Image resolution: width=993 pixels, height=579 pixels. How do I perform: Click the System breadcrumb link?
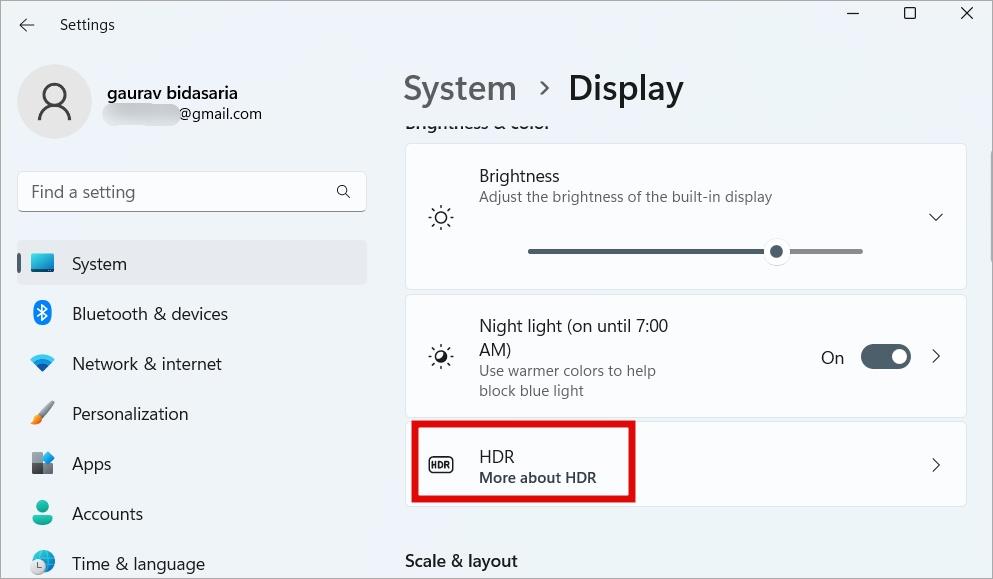460,88
